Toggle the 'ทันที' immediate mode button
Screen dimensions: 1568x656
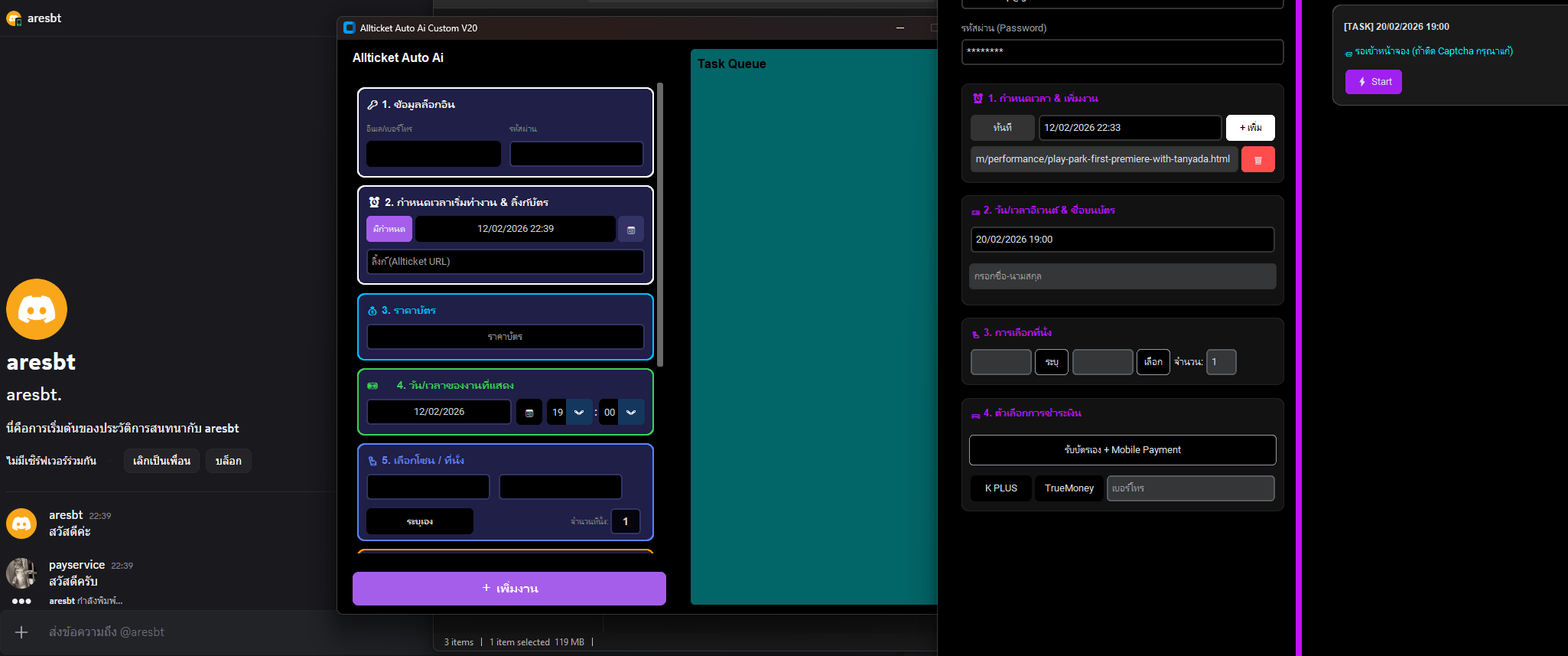click(1002, 128)
